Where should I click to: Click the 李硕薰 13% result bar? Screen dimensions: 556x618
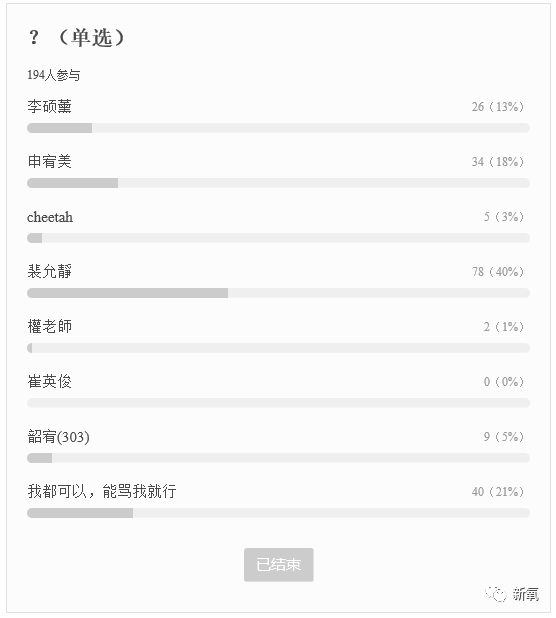click(x=278, y=128)
